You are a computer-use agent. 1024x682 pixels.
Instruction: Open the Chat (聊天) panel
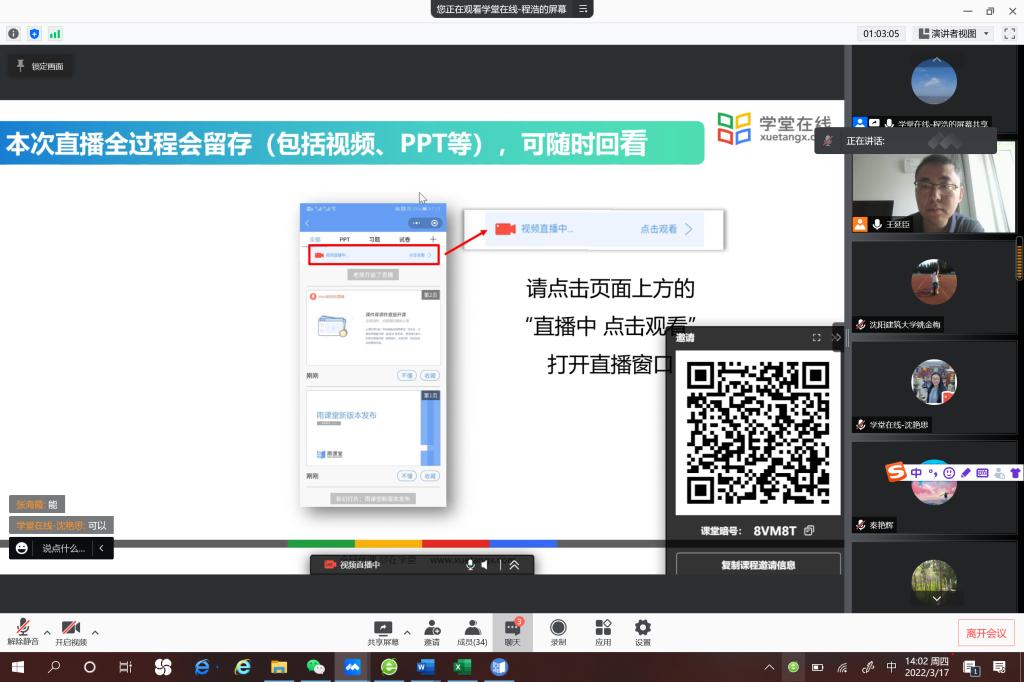pos(512,631)
